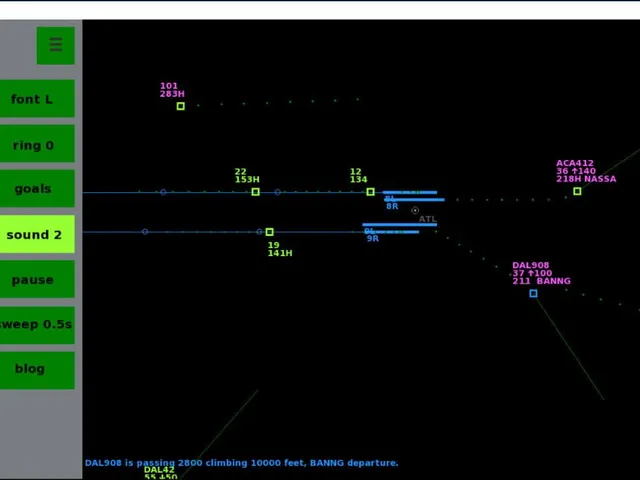Select the ACA412 aircraft square marker
Viewport: 640px width, 480px height.
[x=577, y=191]
